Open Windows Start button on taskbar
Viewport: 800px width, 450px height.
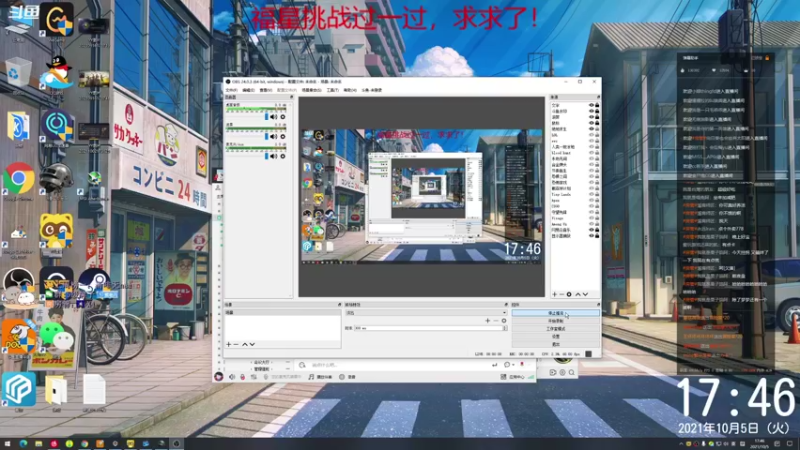click(7, 444)
